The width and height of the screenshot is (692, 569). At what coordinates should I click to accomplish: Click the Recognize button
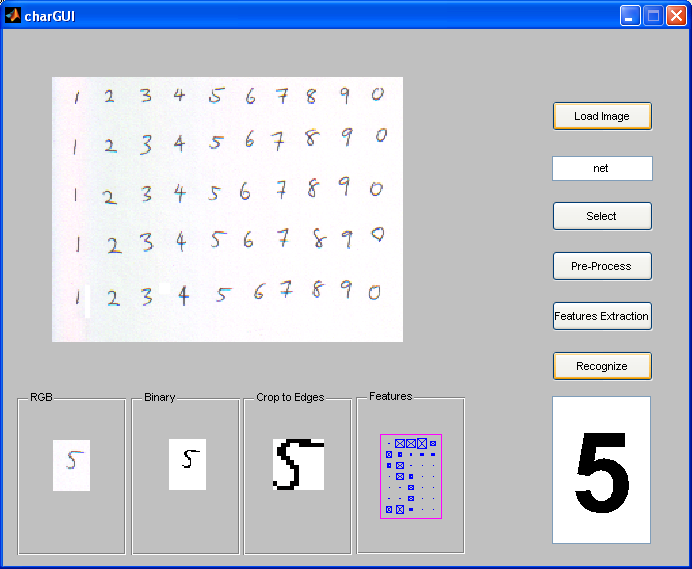point(602,366)
